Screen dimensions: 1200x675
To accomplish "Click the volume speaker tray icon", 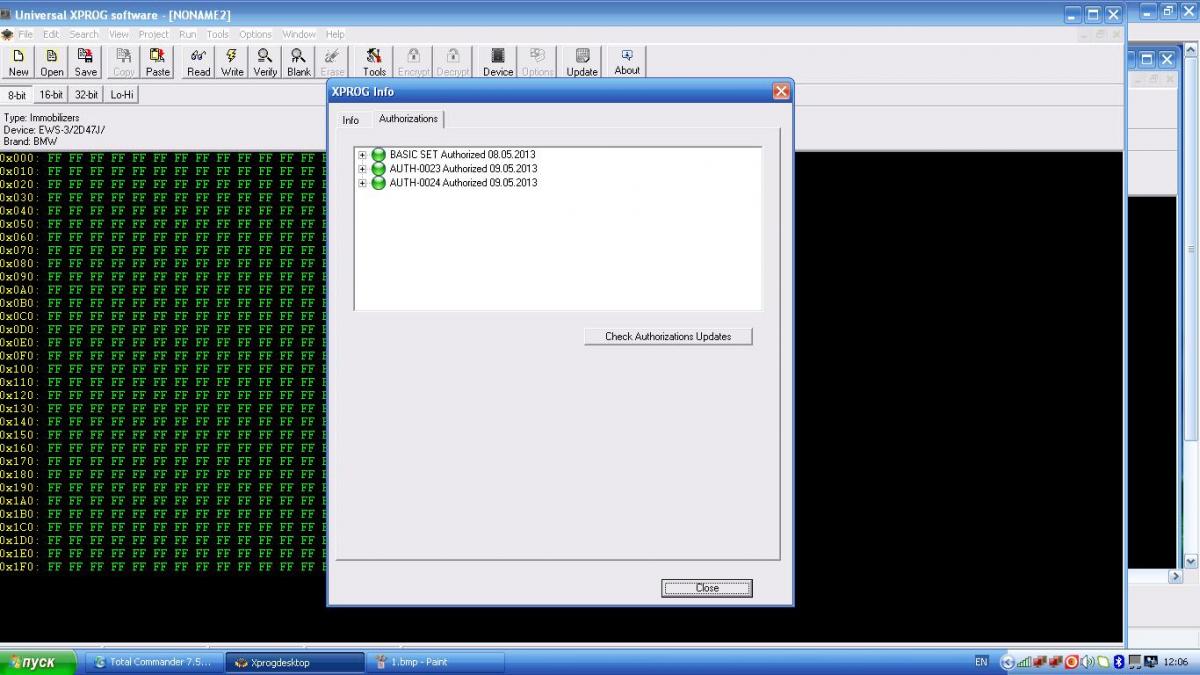I will click(x=1086, y=662).
